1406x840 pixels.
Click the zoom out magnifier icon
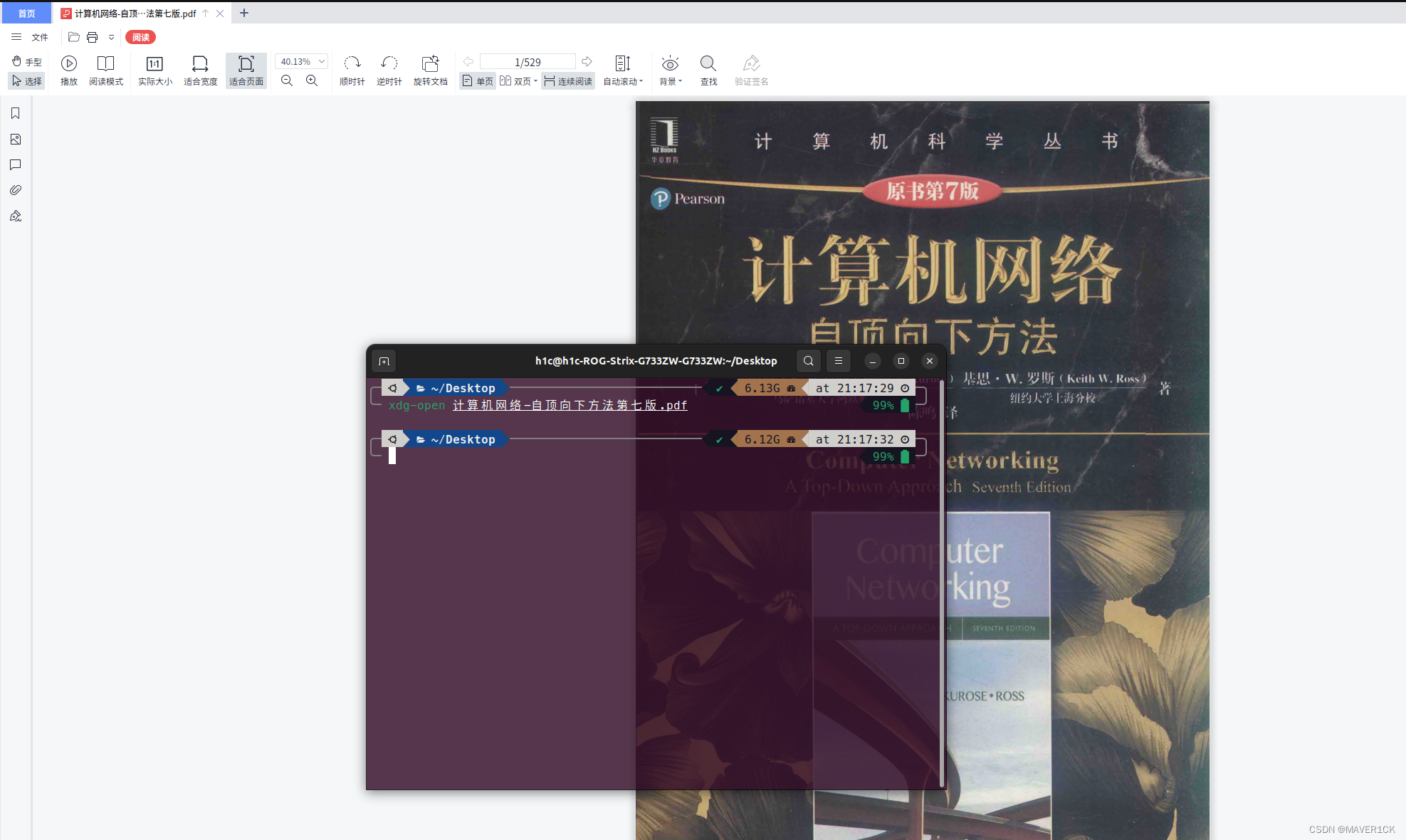(287, 81)
